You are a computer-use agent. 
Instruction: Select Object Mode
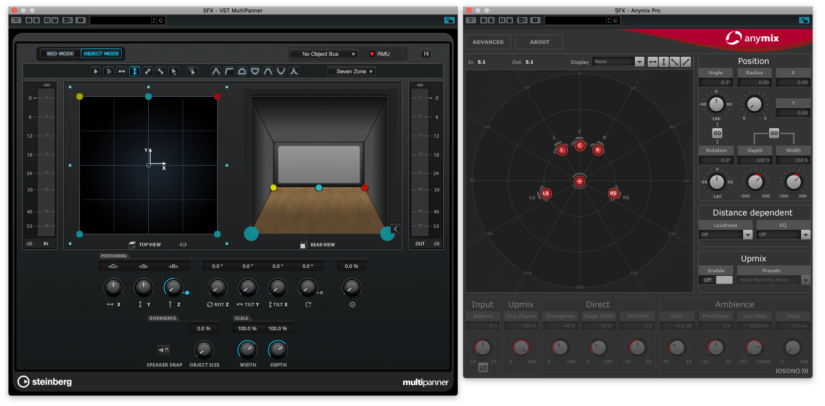[x=100, y=53]
